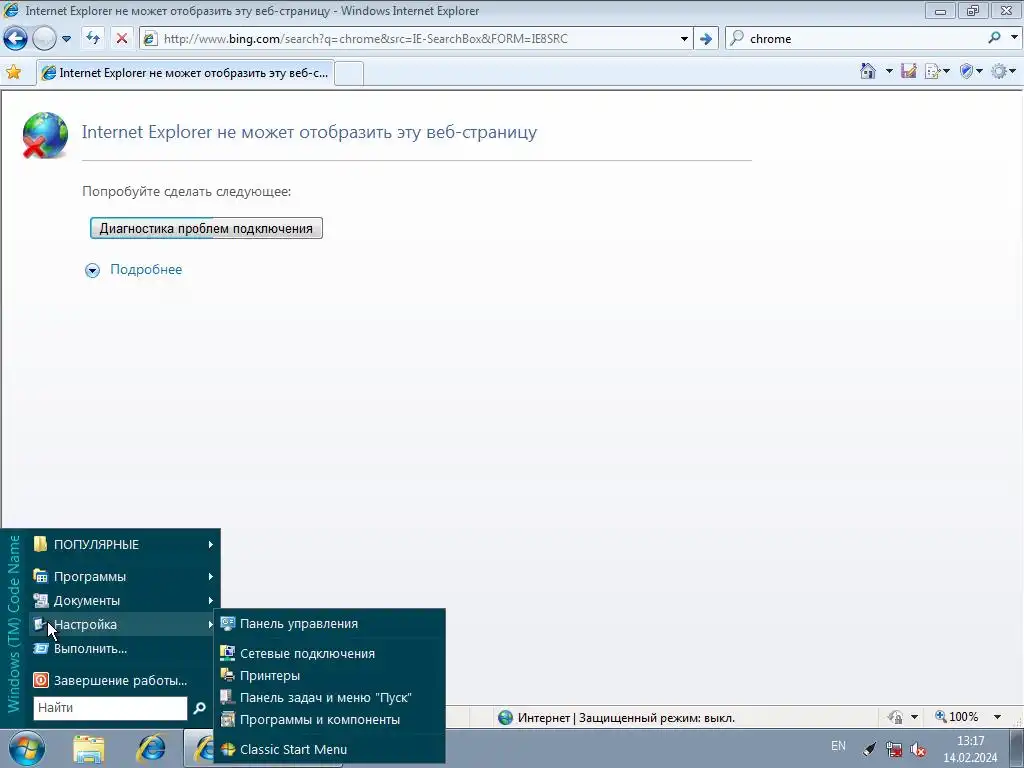
Task: Open the Page menu icon
Action: tap(933, 71)
